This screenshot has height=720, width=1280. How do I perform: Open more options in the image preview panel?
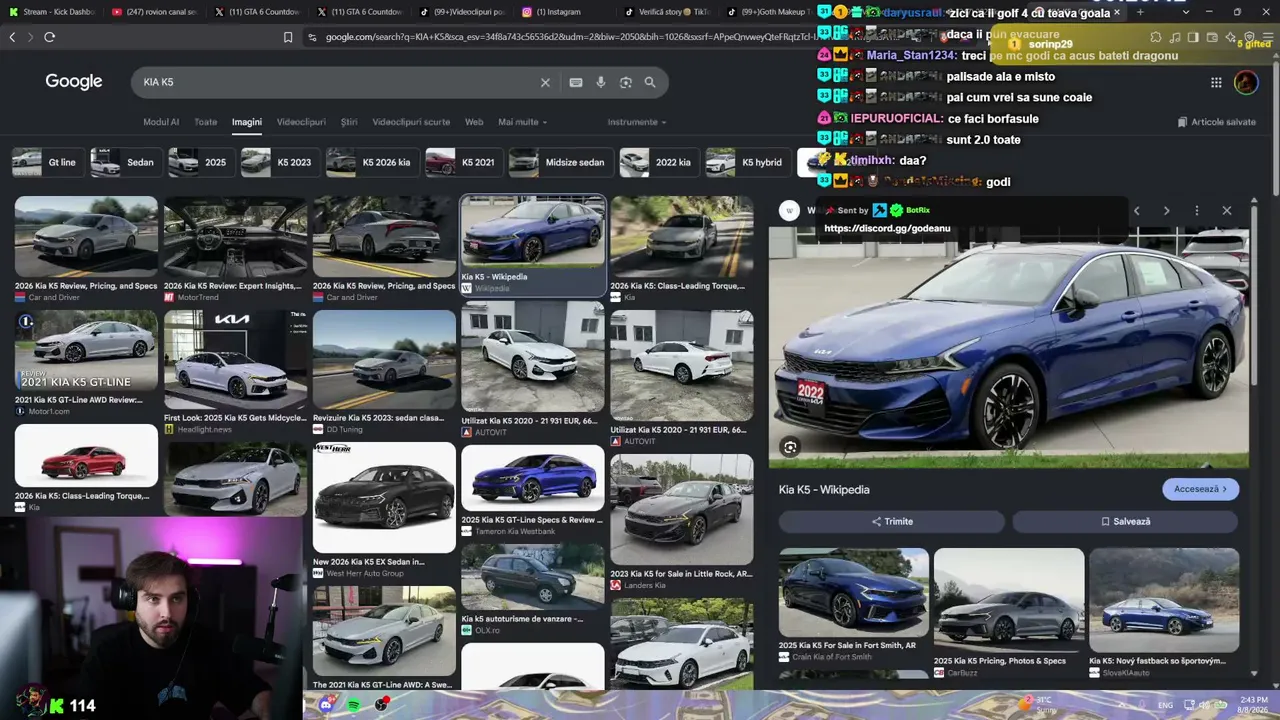click(1196, 210)
